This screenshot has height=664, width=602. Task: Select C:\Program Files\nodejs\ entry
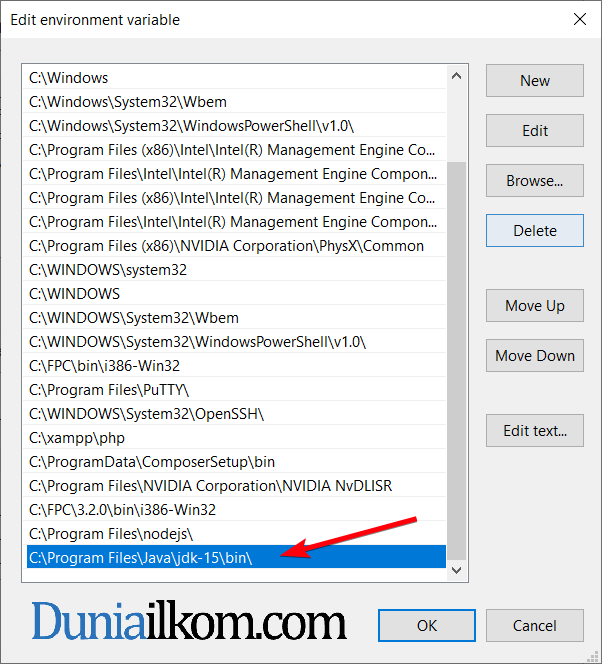click(x=236, y=534)
